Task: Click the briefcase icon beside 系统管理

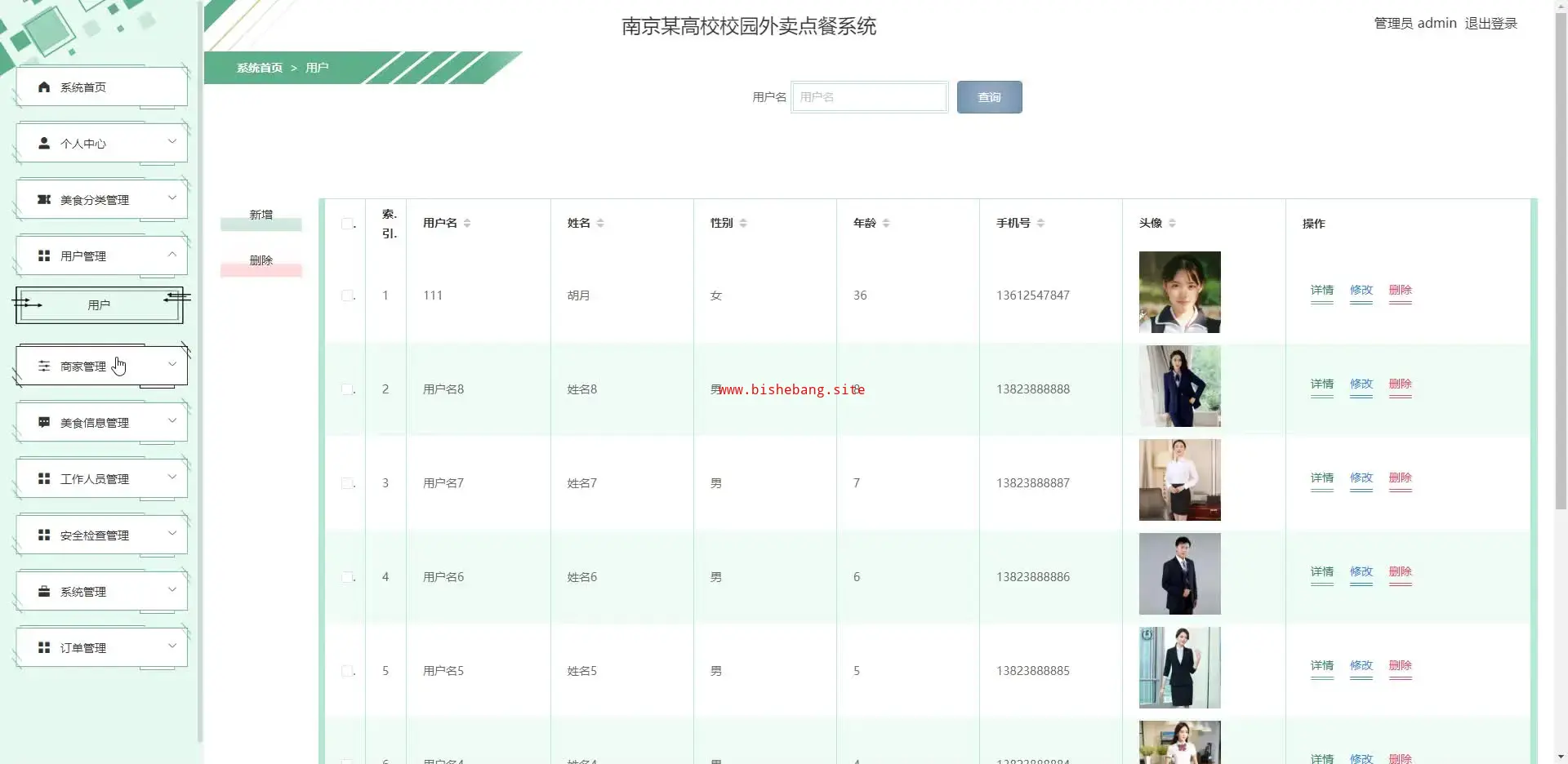Action: (44, 591)
